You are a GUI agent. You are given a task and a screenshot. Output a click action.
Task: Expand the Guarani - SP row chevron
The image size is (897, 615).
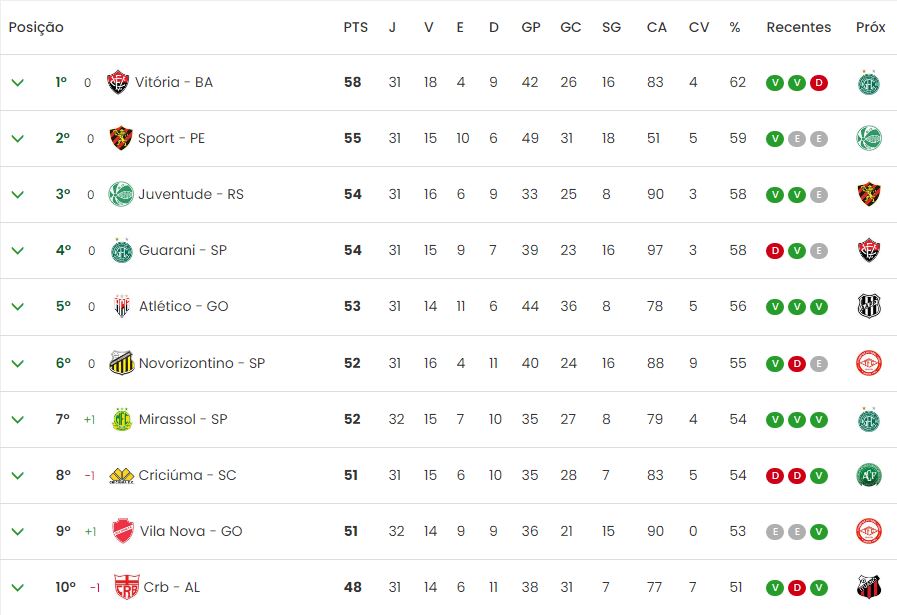(x=17, y=250)
